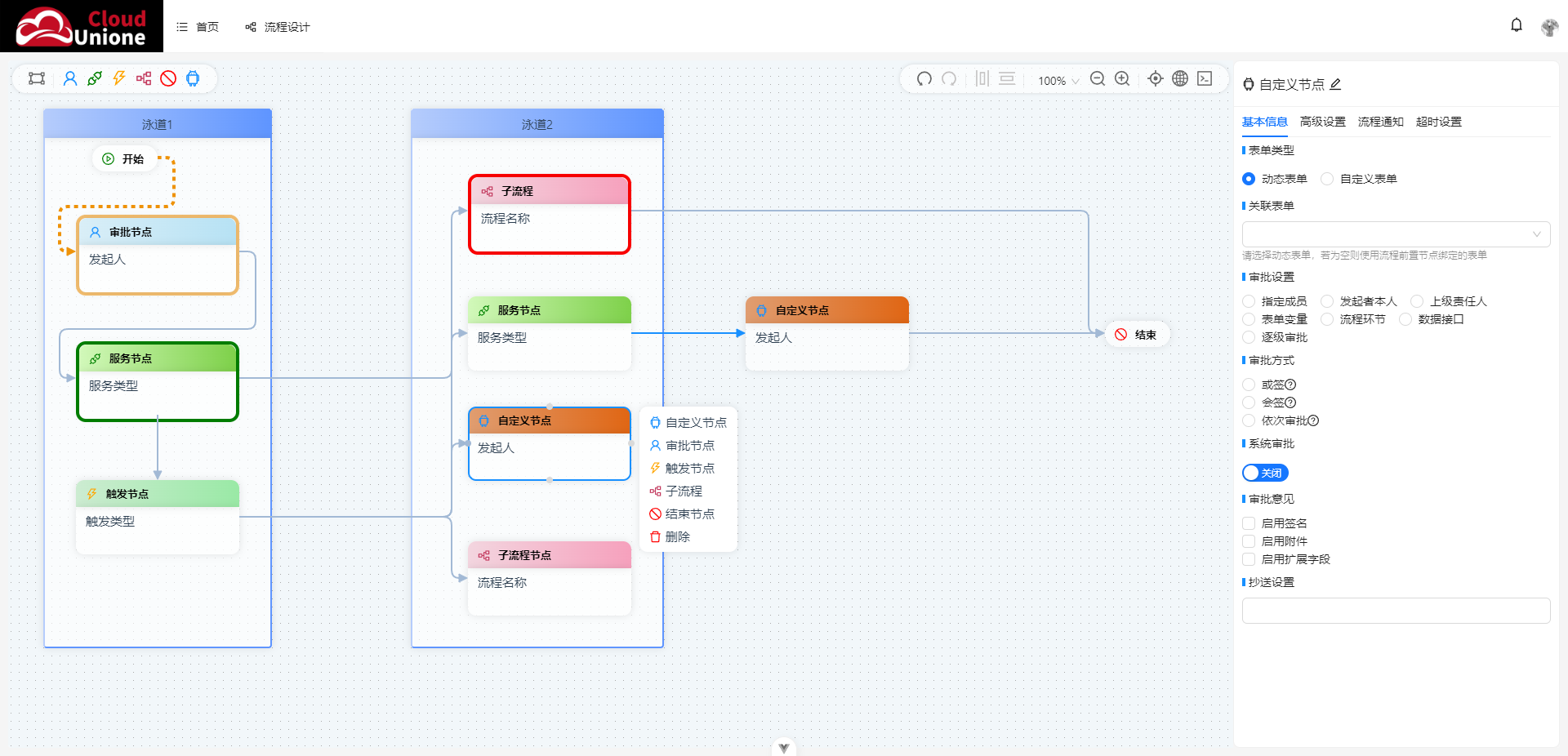The width and height of the screenshot is (1568, 756).
Task: Toggle the 系统审批 switch
Action: (1265, 473)
